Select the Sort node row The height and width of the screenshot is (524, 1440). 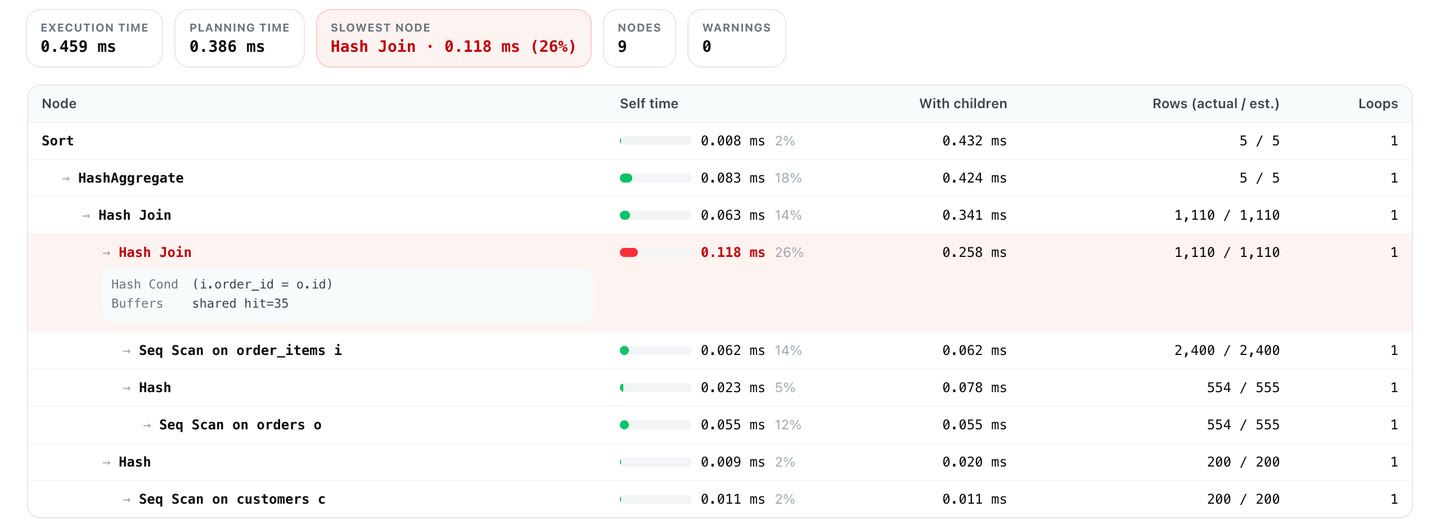(720, 141)
